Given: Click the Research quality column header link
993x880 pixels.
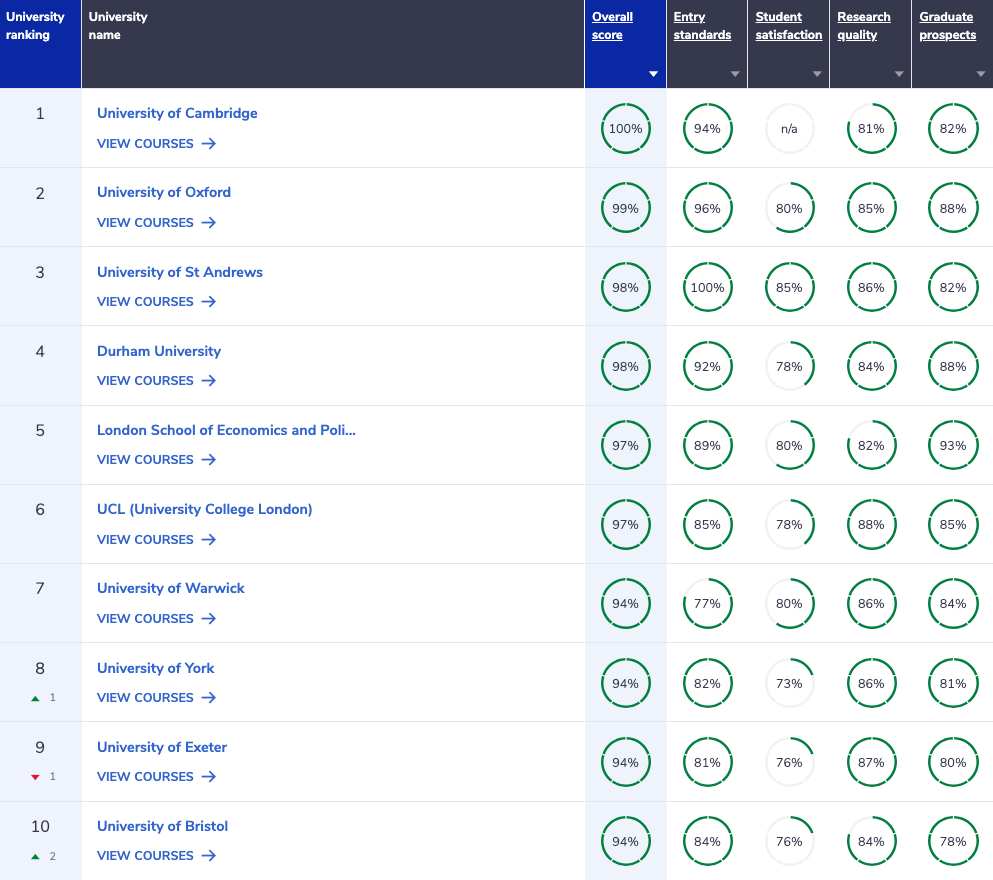Looking at the screenshot, I should click(862, 25).
